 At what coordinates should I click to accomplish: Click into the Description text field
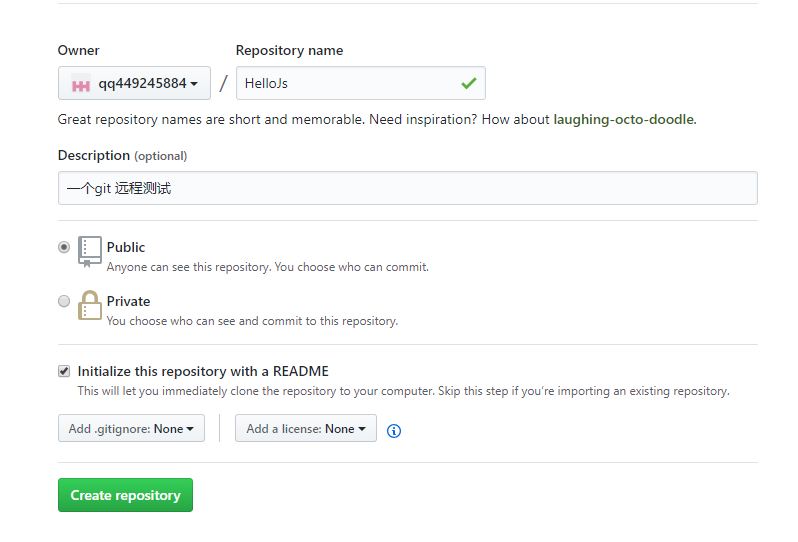point(407,188)
